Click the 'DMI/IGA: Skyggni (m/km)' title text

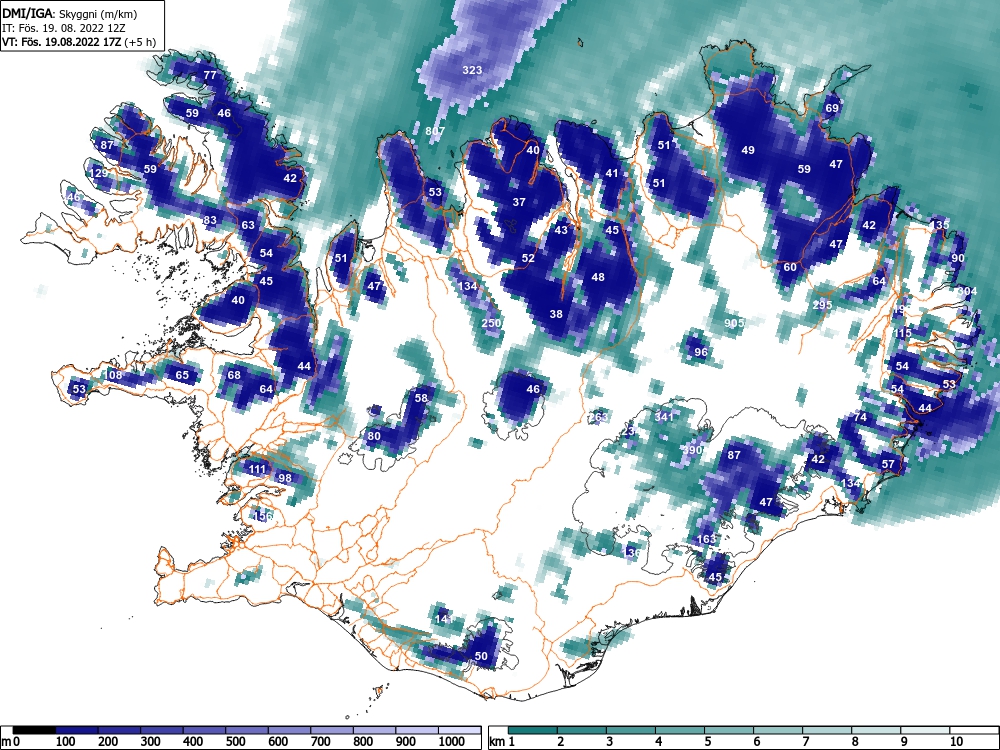[x=70, y=13]
